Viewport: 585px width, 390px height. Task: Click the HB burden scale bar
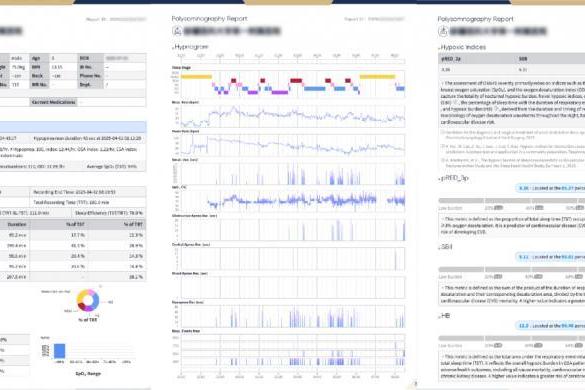(x=512, y=338)
